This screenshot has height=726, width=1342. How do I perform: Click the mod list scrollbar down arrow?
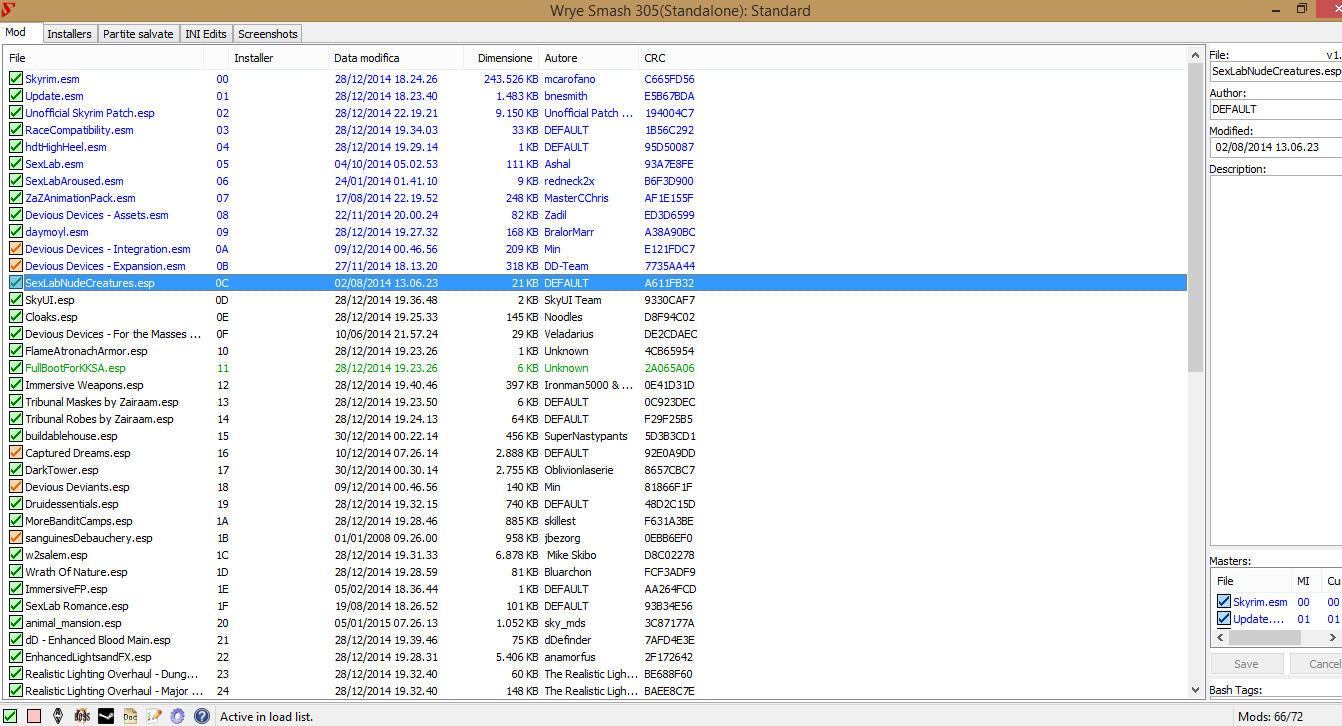pyautogui.click(x=1195, y=690)
